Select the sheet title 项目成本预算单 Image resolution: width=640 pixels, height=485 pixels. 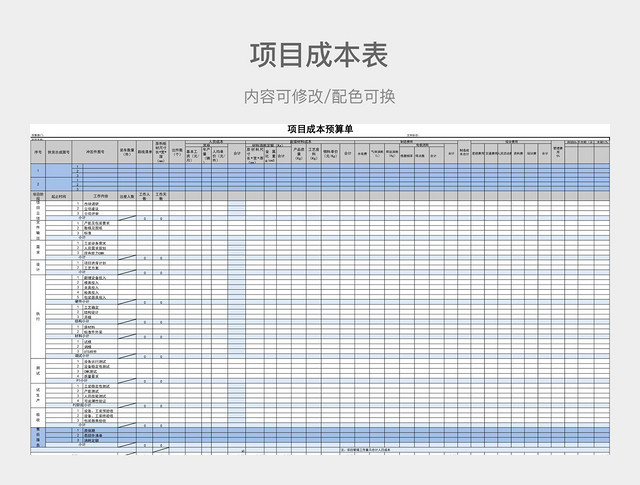pyautogui.click(x=320, y=129)
